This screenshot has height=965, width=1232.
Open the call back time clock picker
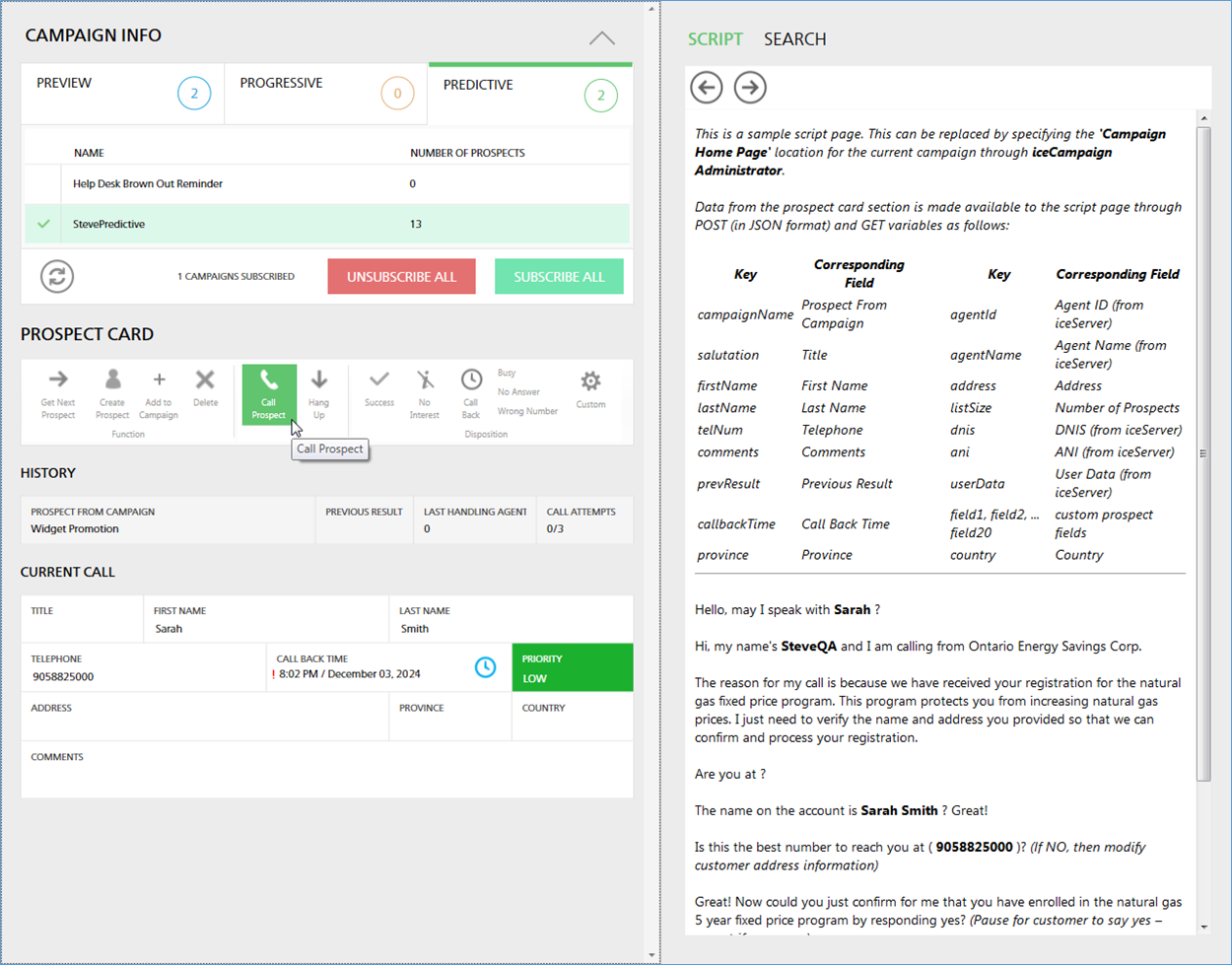pos(485,667)
